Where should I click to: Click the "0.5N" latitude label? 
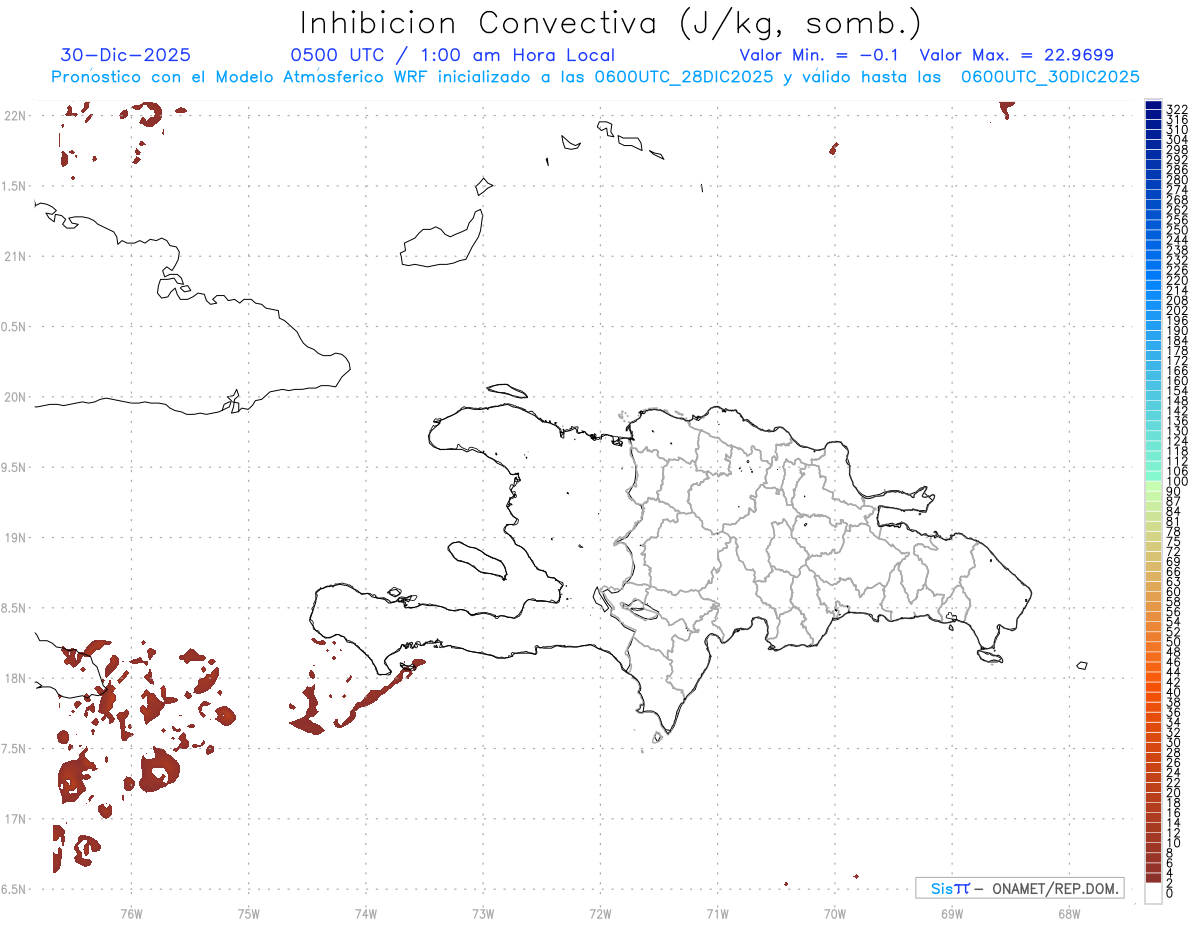(x=15, y=326)
